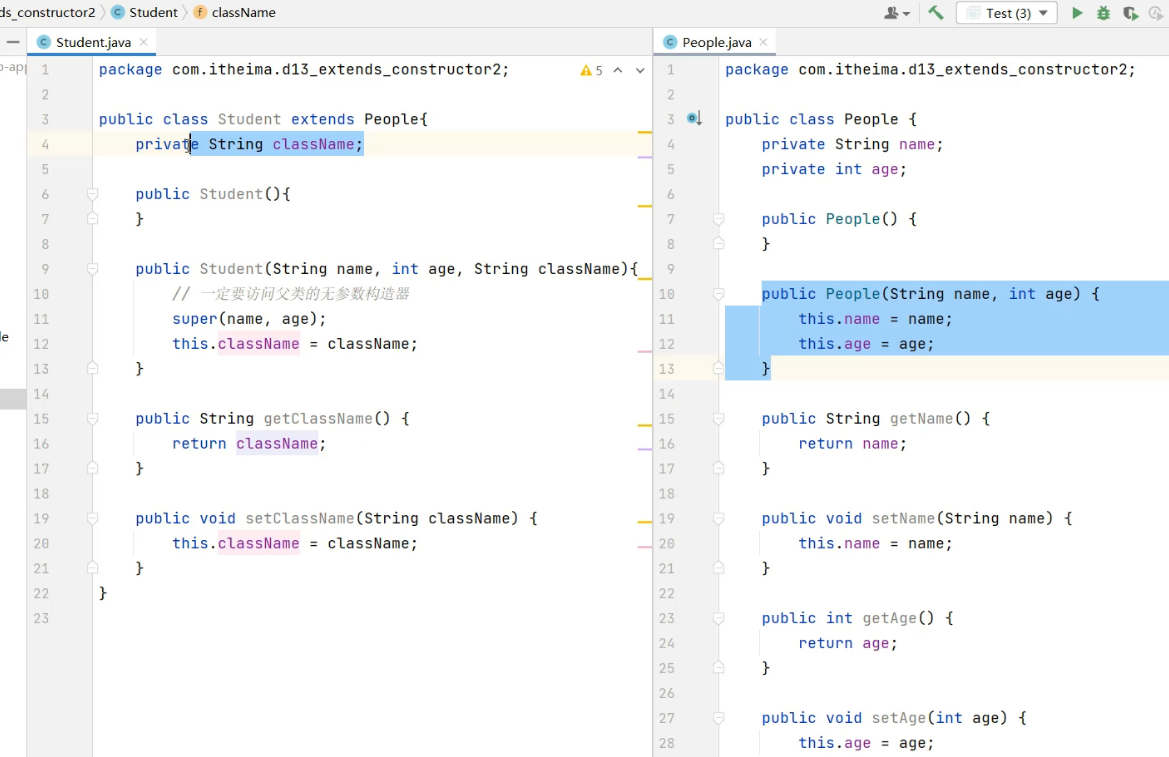Click 'getClassName()' method name in Student.java
This screenshot has height=757, width=1169.
(327, 418)
